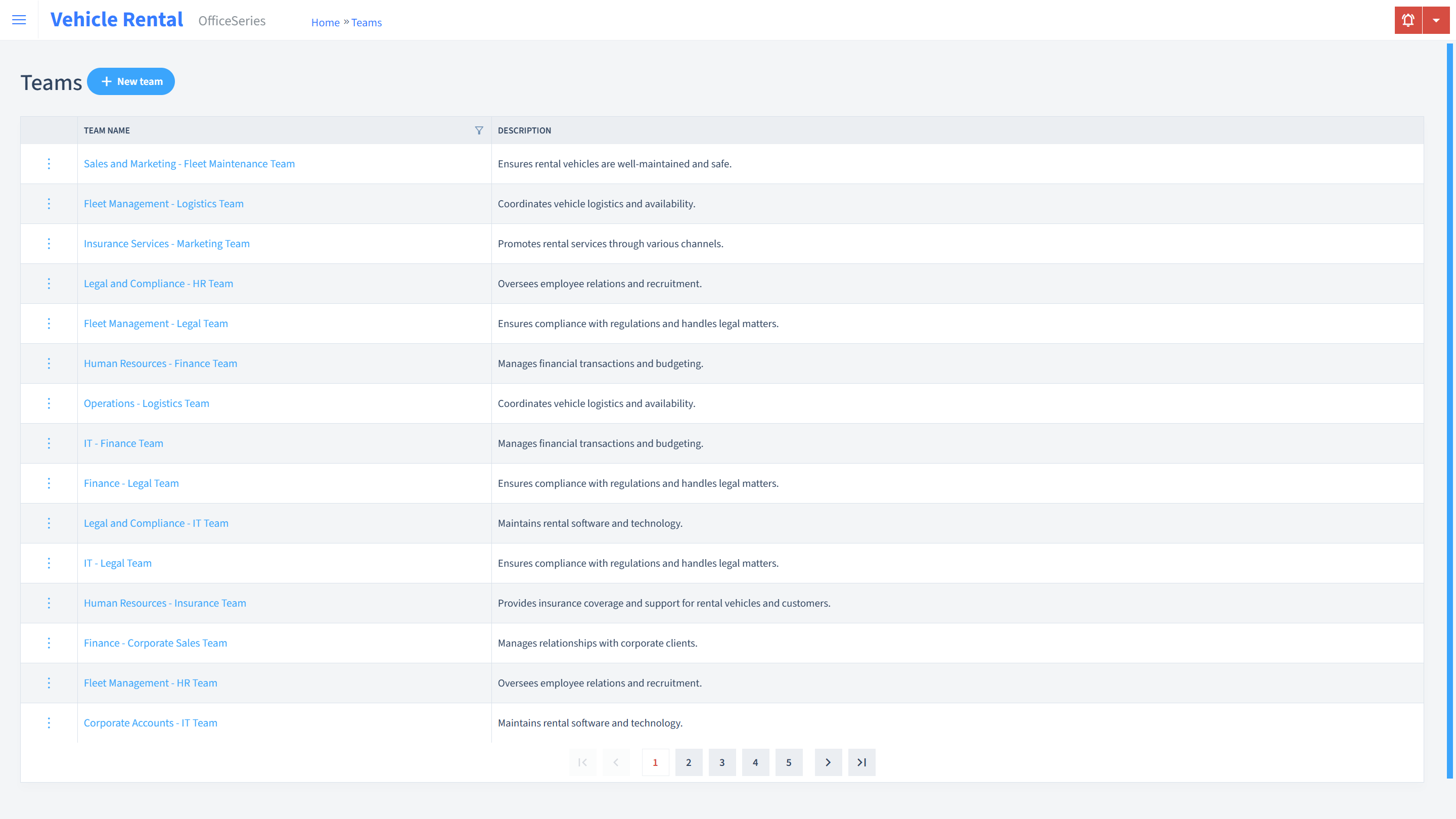Click the three-dot menu on Finance Legal Team

coord(48,483)
